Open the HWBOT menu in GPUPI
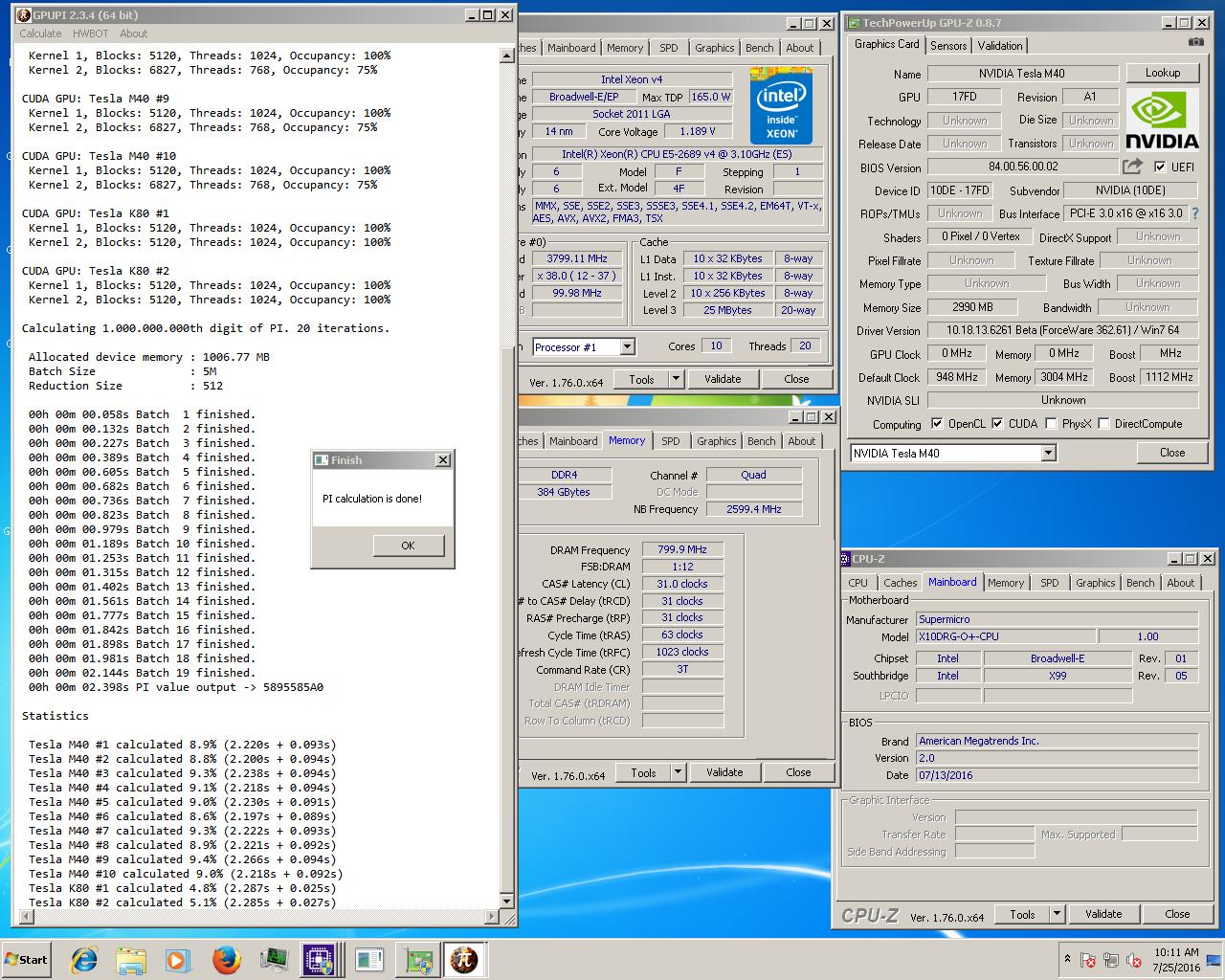 click(91, 33)
